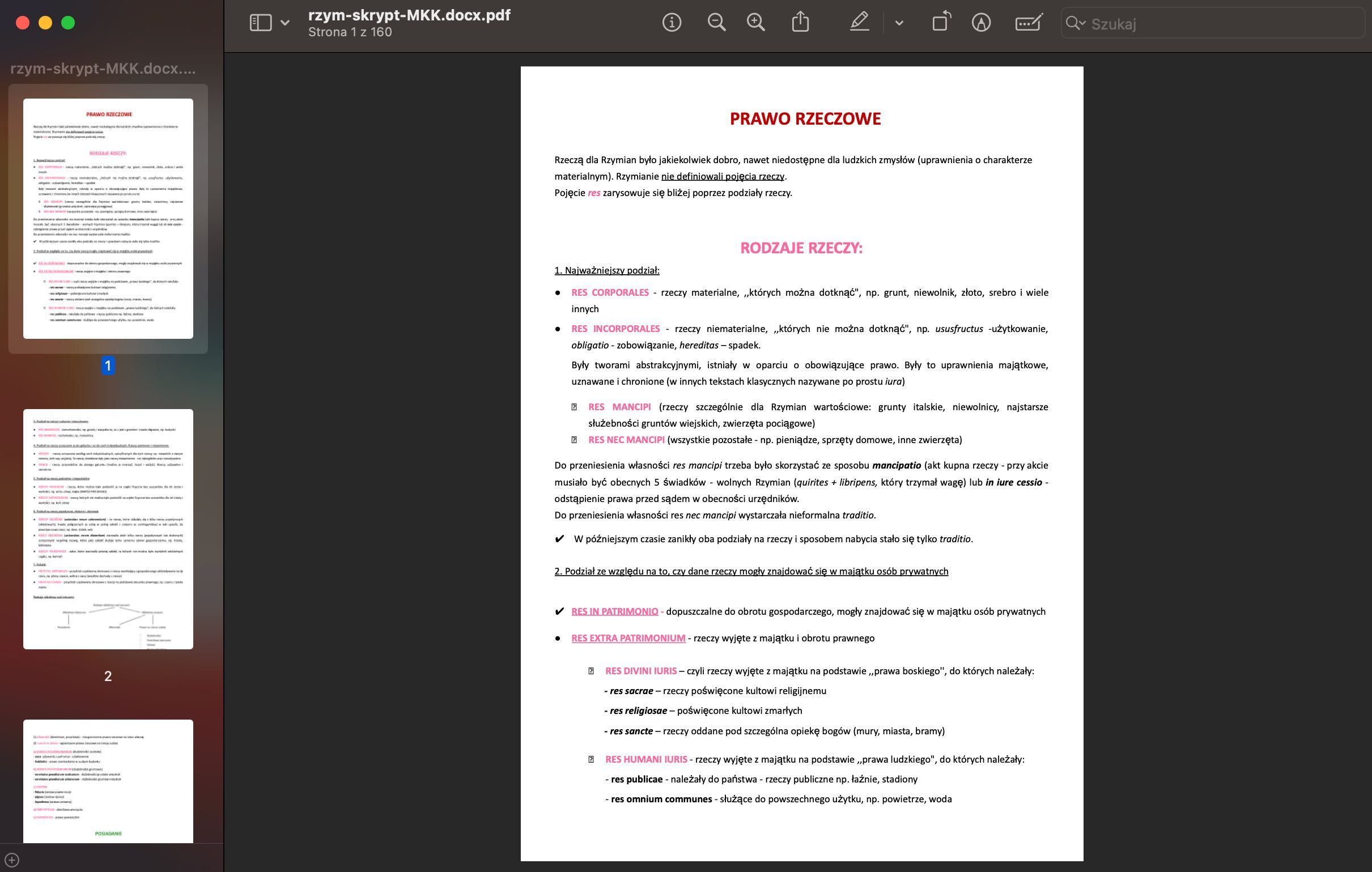Select page 3 thumbnail
1372x872 pixels.
coord(108,781)
